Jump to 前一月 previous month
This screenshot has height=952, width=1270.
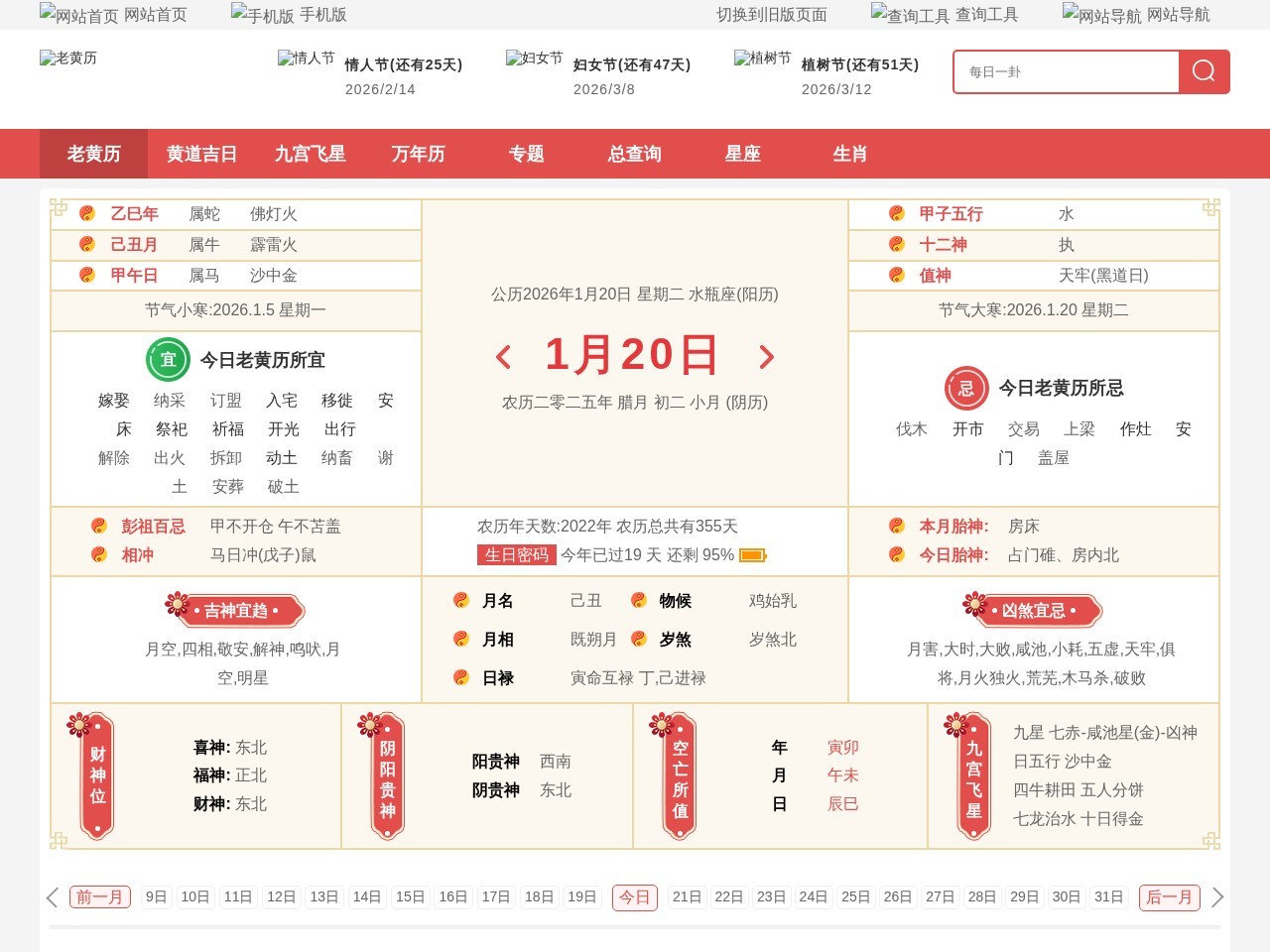point(99,897)
